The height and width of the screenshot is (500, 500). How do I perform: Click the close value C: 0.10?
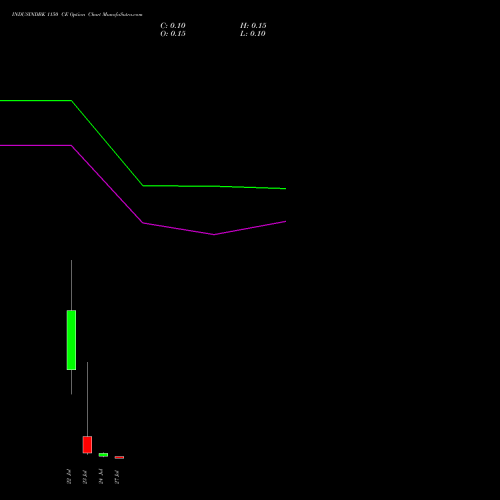click(173, 26)
